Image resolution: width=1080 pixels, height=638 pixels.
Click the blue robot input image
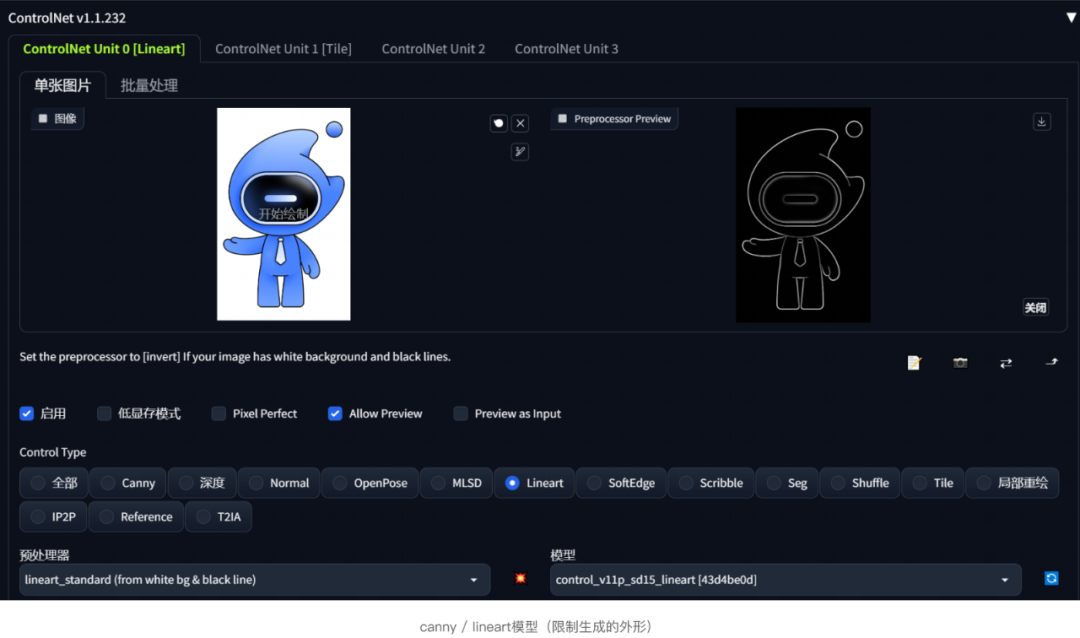[x=283, y=214]
